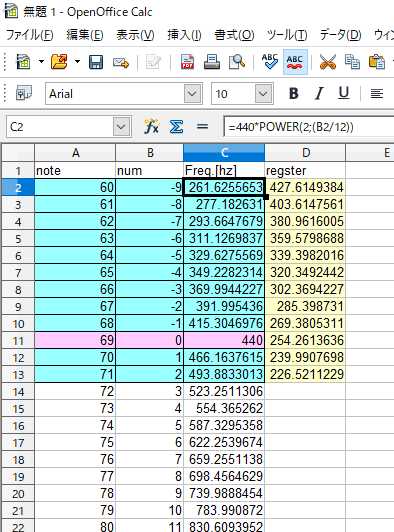Select cell with value 783.990872
394x532 pixels.
click(224, 510)
